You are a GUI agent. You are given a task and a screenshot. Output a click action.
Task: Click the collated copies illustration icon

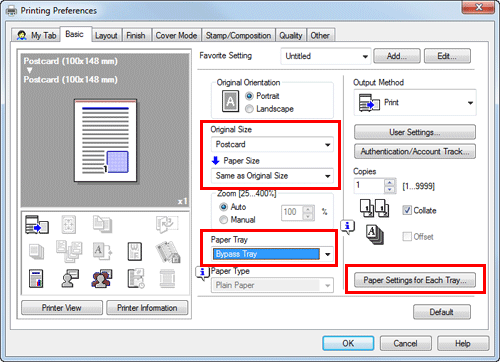pos(374,208)
